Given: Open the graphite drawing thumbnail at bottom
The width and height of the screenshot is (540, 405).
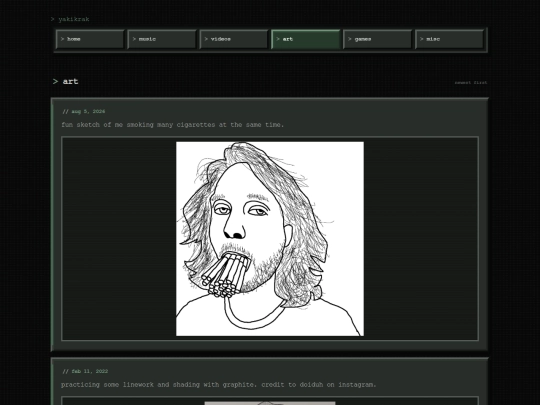Looking at the screenshot, I should [x=270, y=403].
